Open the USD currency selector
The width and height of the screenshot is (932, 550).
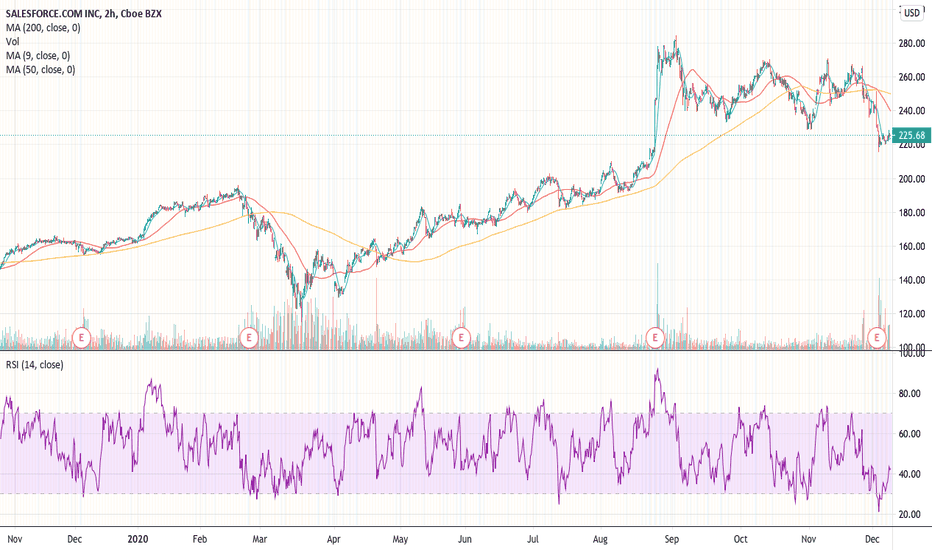click(911, 12)
